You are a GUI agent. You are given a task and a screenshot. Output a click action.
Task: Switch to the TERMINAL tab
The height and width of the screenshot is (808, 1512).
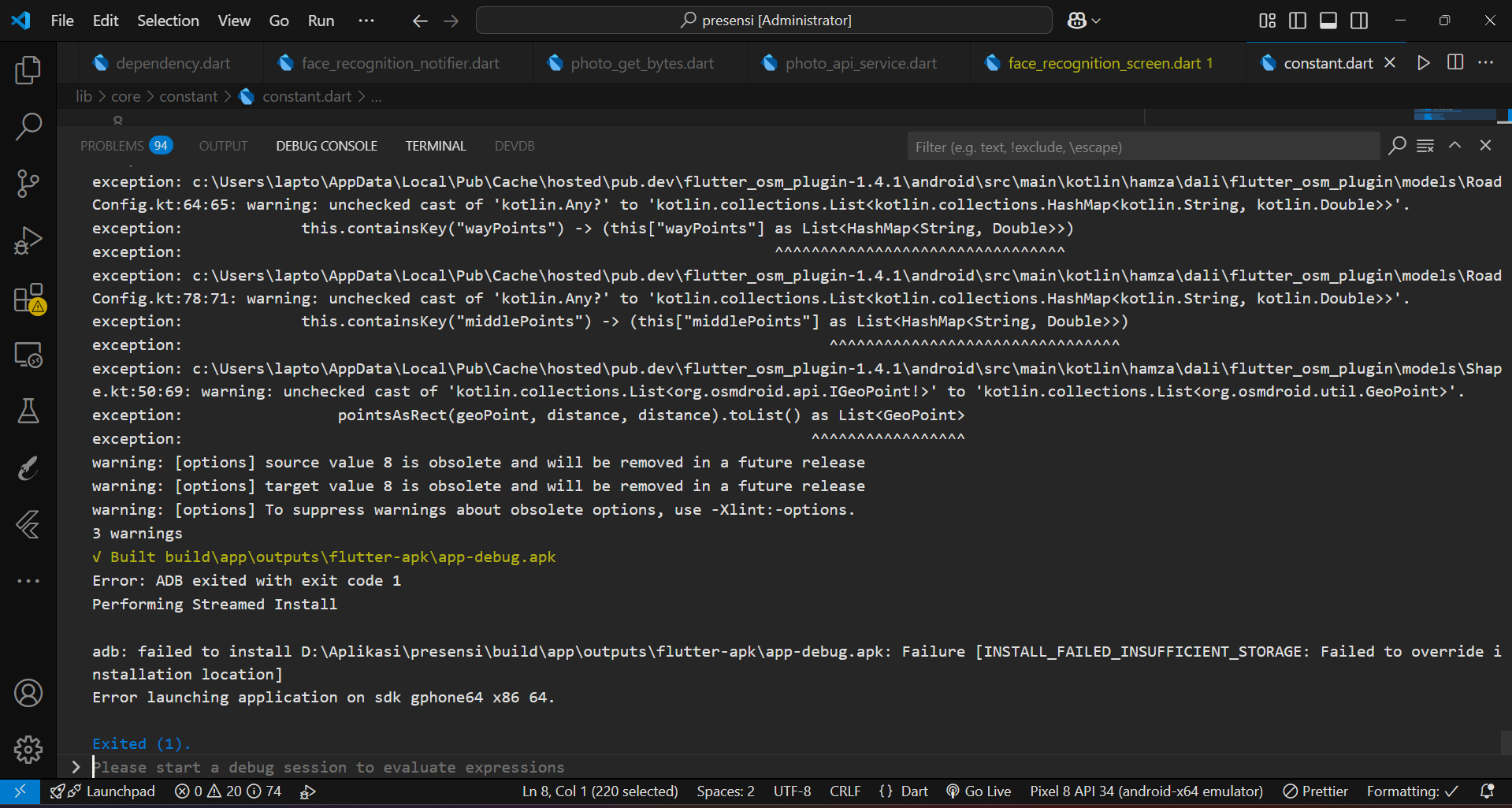tap(435, 145)
